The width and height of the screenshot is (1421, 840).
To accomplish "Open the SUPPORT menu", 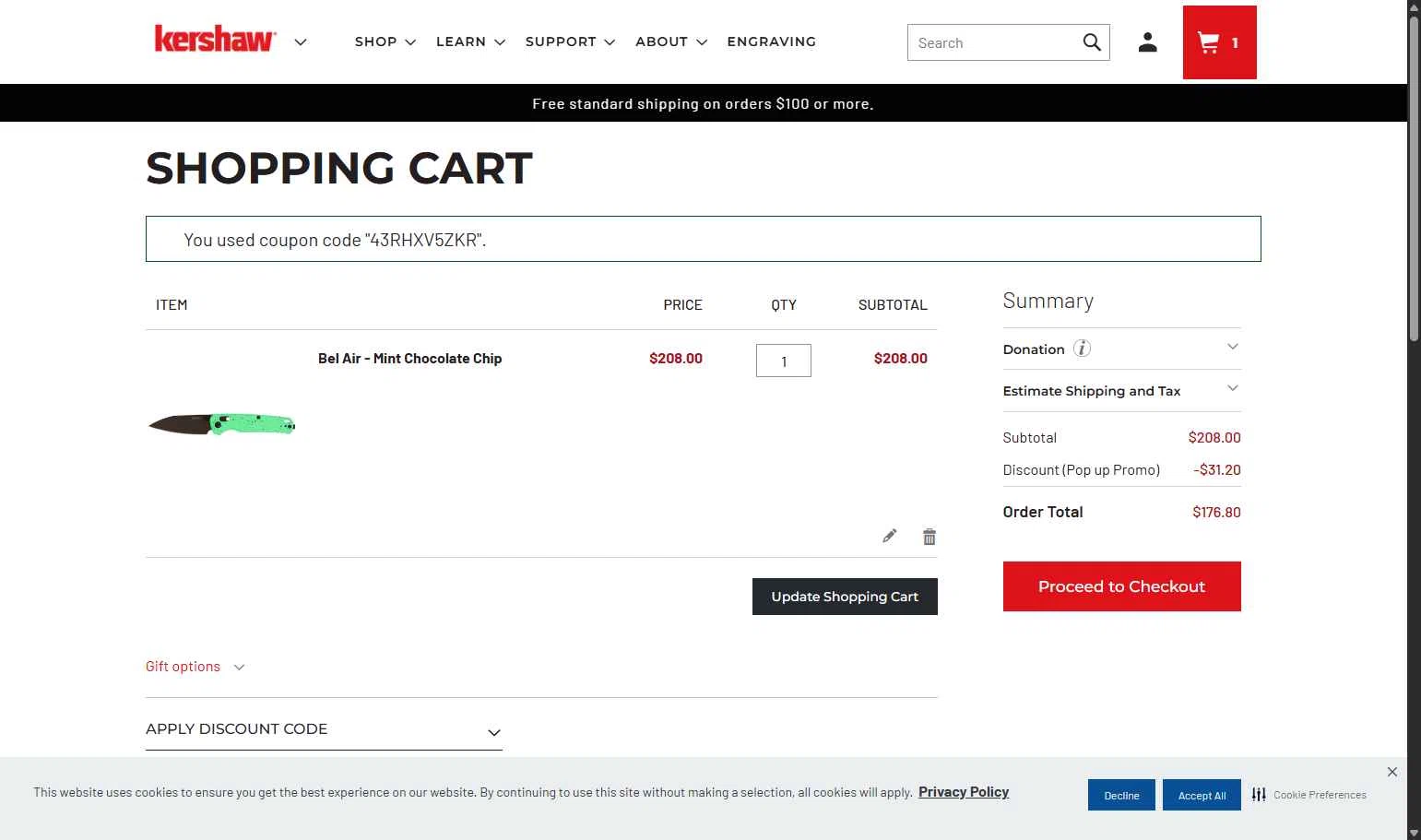I will (570, 41).
